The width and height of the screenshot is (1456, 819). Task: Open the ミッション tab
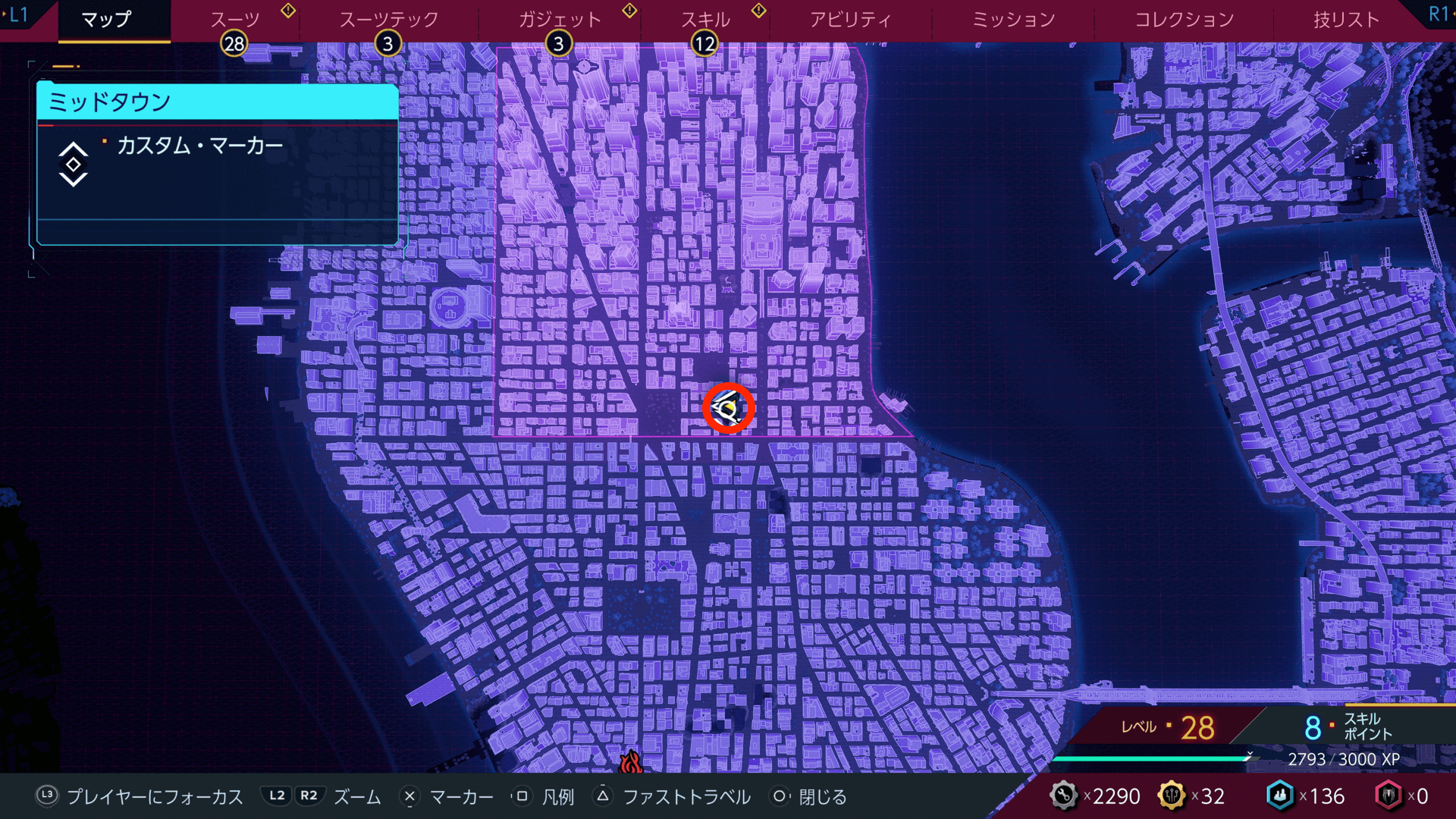pos(1013,20)
